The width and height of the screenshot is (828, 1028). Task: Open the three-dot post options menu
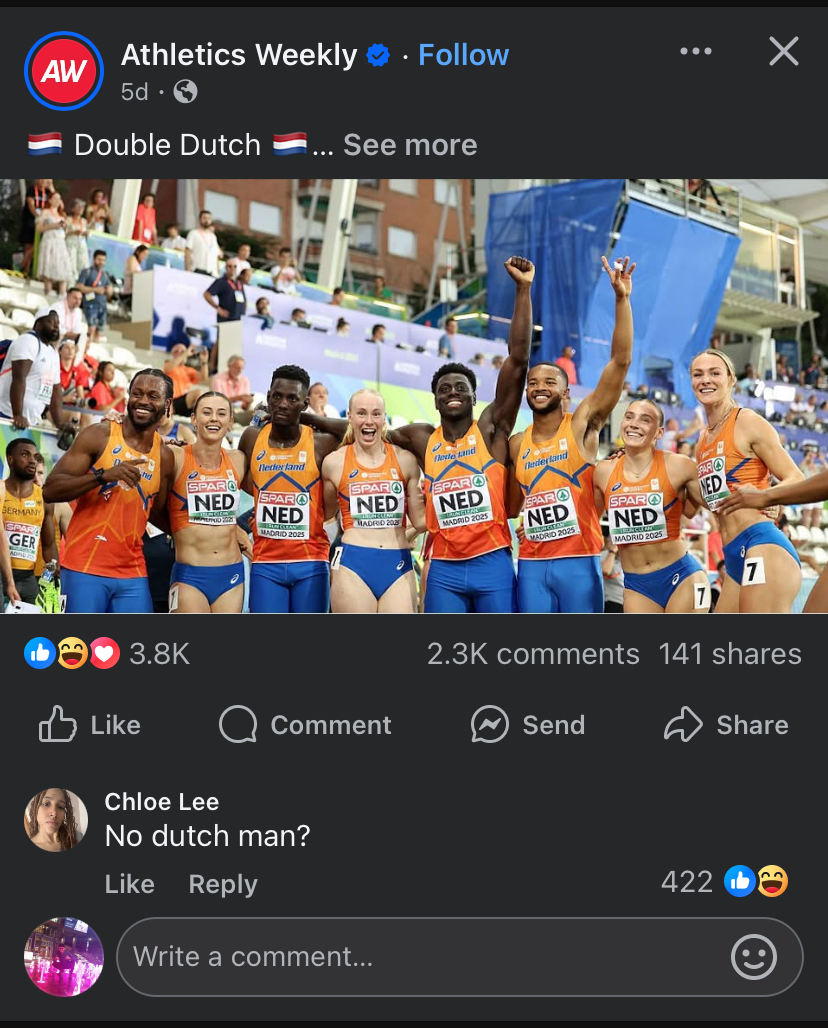point(696,51)
